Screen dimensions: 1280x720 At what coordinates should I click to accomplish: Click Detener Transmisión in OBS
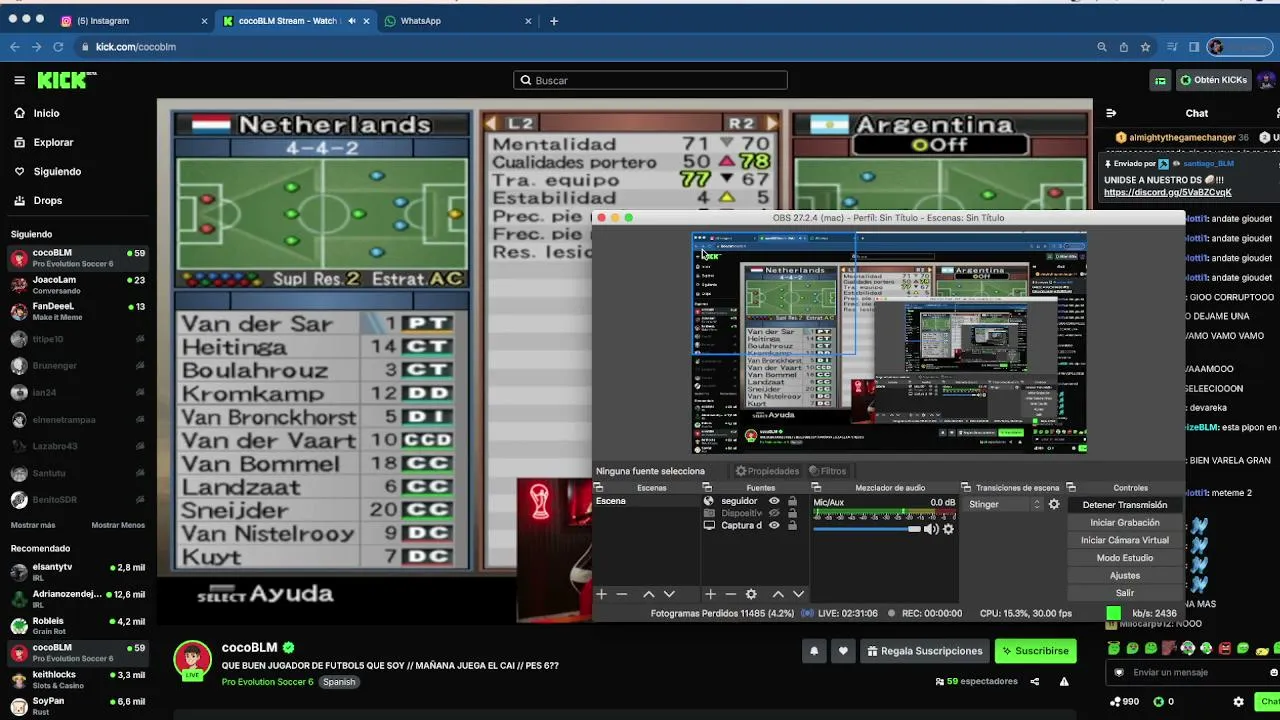coord(1125,505)
